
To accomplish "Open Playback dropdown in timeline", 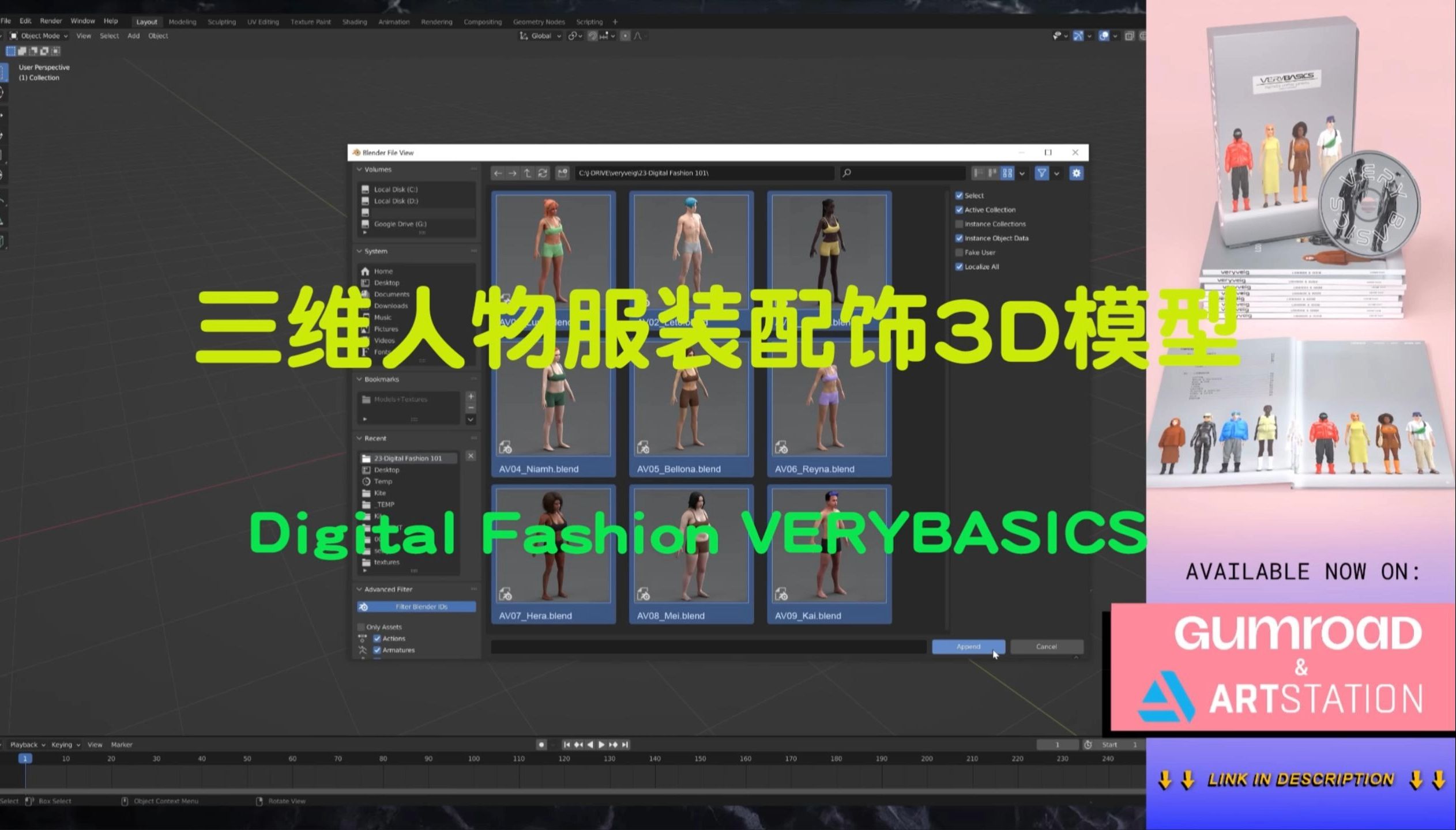I will 27,745.
